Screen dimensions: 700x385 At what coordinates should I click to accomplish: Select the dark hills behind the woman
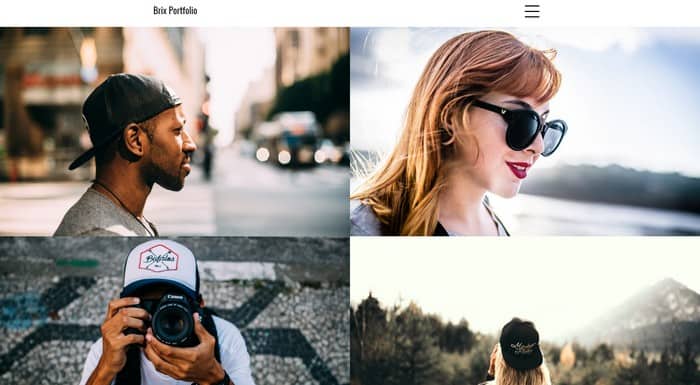coord(612,188)
